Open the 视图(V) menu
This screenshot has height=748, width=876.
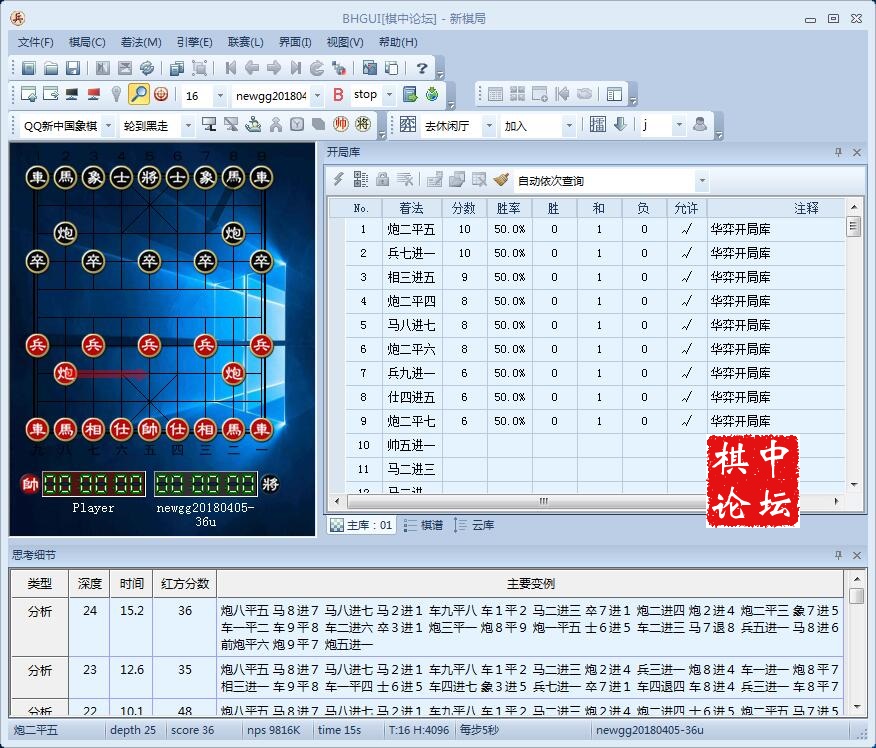(345, 42)
